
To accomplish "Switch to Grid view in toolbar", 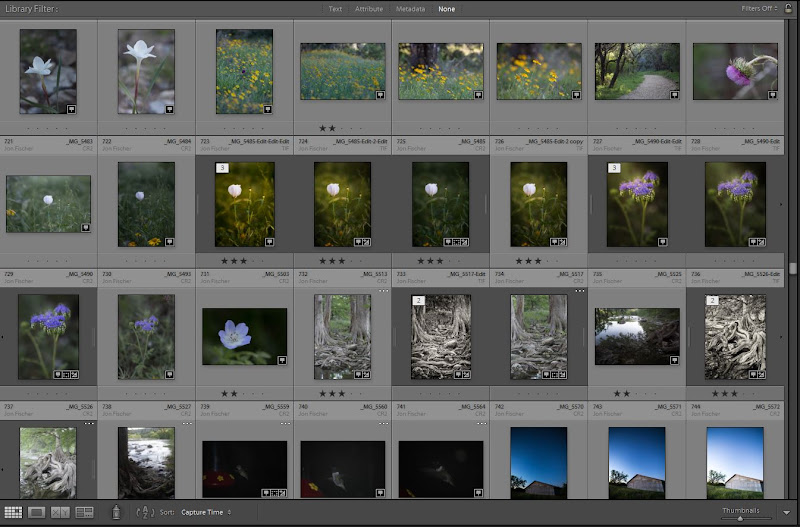I will click(x=12, y=512).
